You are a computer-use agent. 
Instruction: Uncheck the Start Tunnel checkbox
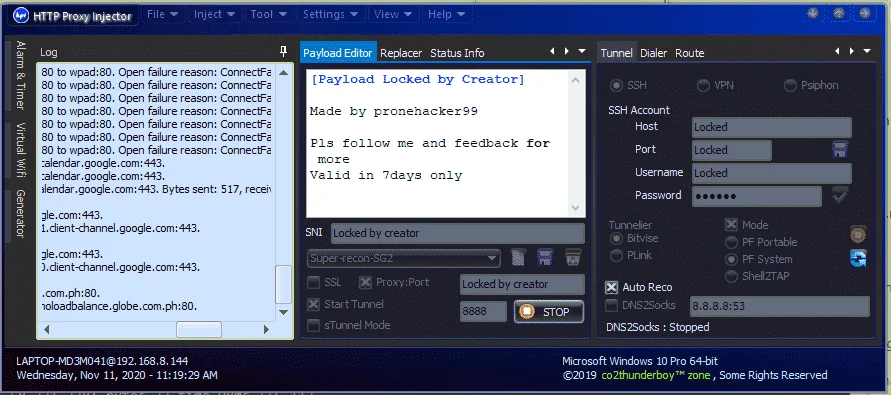coord(313,304)
